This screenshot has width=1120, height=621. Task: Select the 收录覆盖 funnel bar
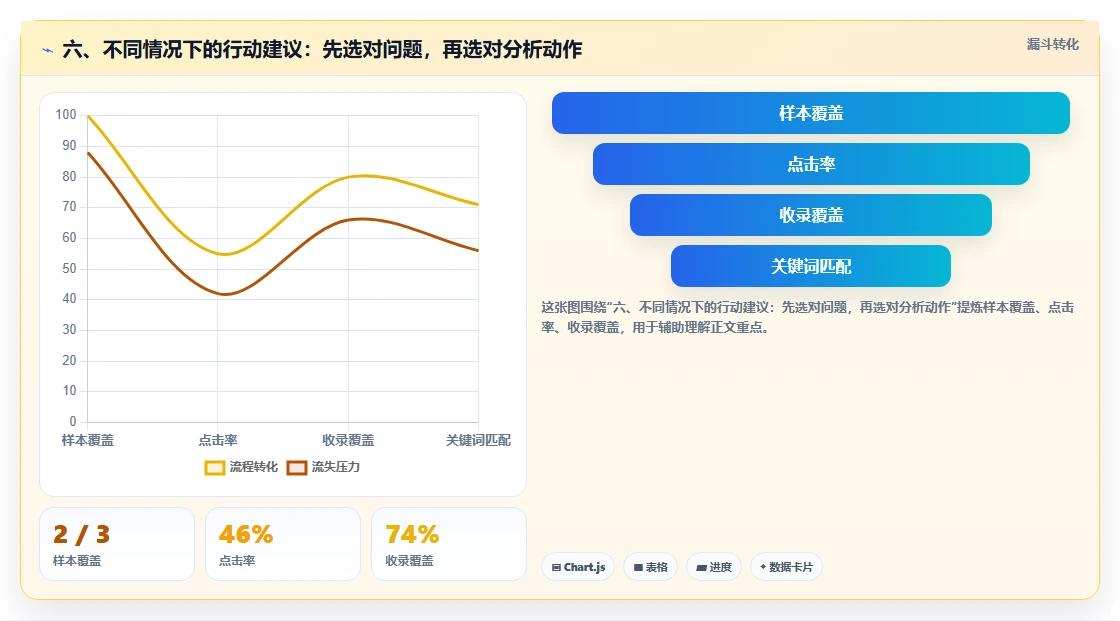(811, 215)
